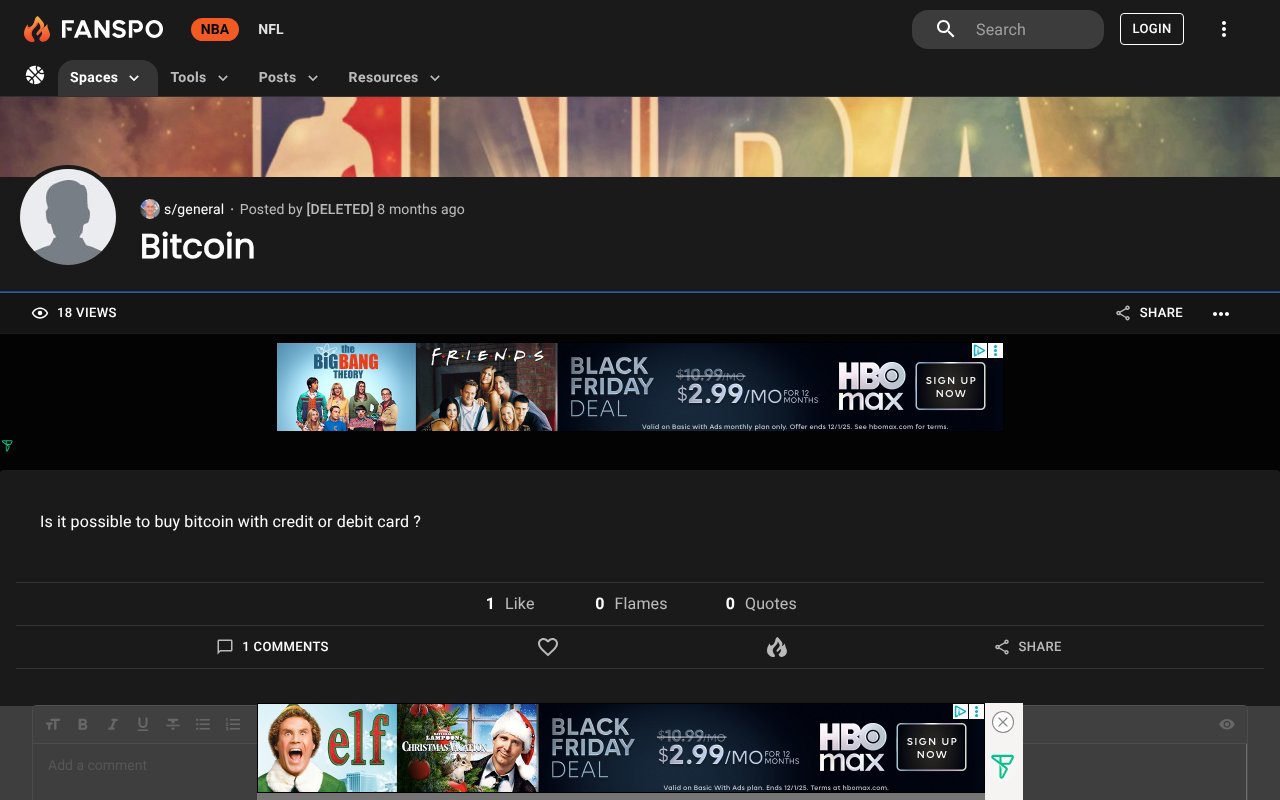
Task: Switch to the NFL section
Action: click(x=270, y=29)
